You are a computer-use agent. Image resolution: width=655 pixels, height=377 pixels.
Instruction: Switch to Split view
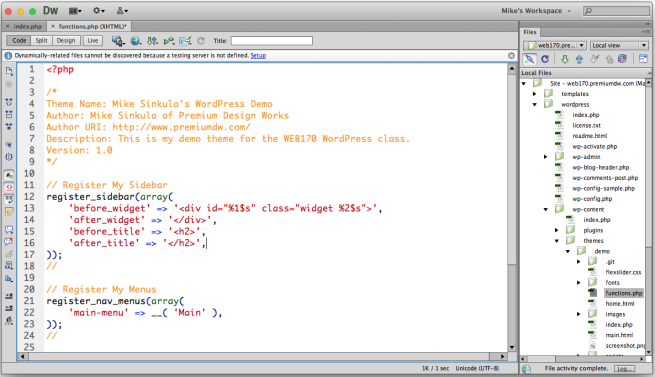(x=41, y=41)
